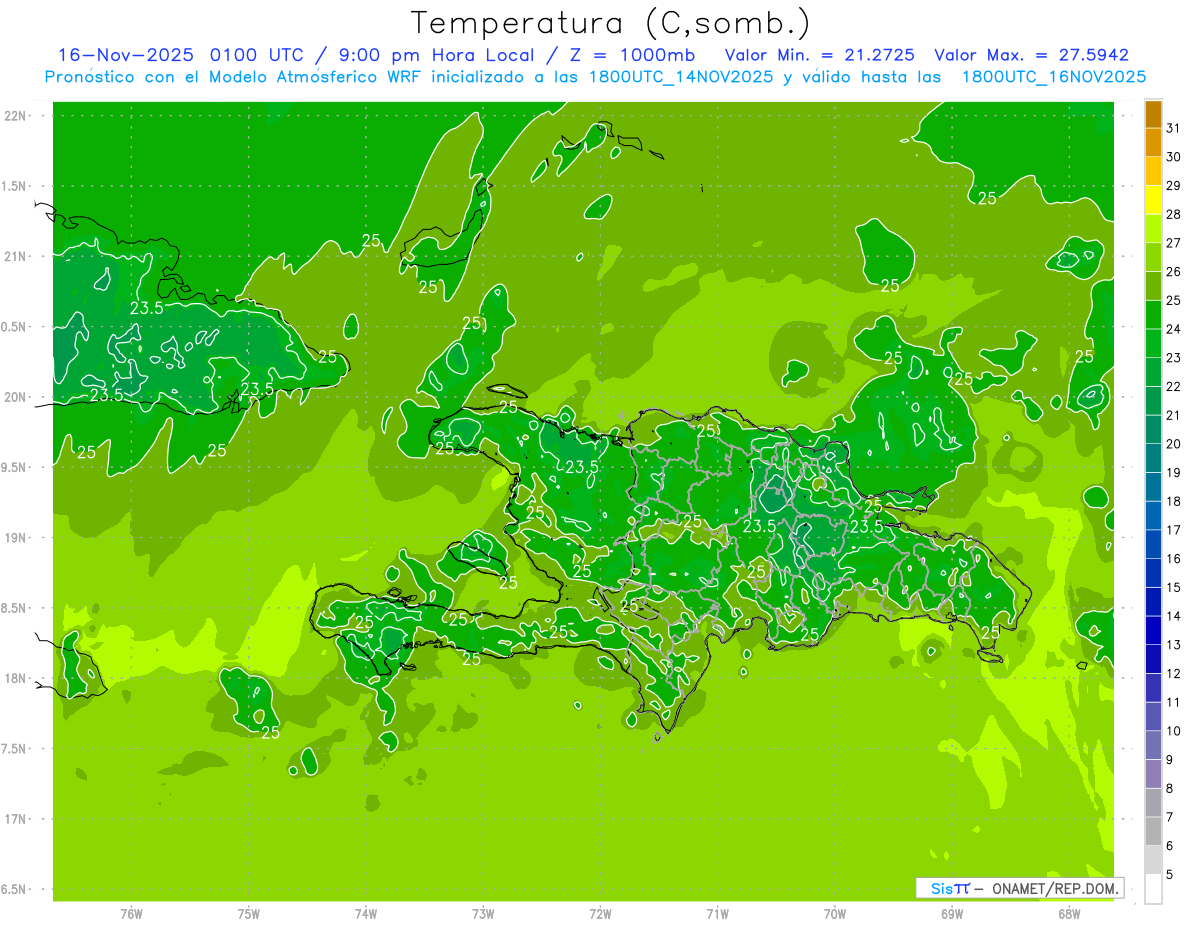Click the "72W" longitude label

point(600,914)
